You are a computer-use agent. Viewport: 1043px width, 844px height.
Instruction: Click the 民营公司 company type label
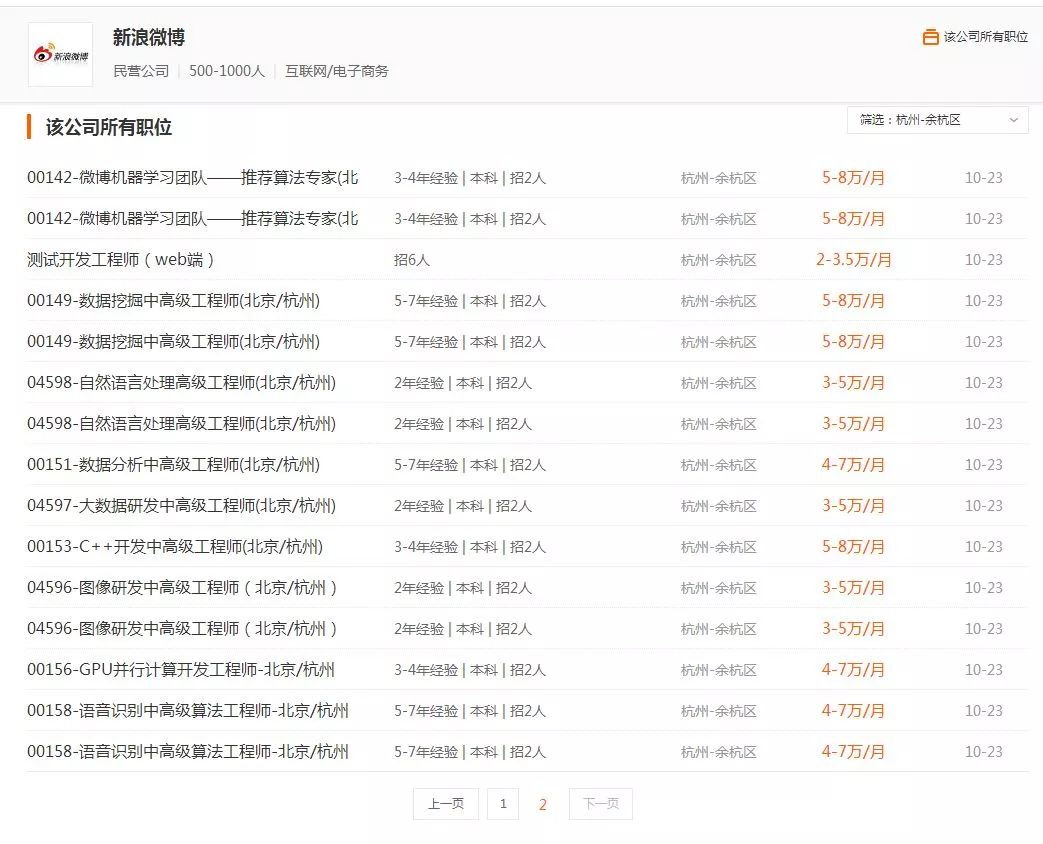pyautogui.click(x=141, y=71)
